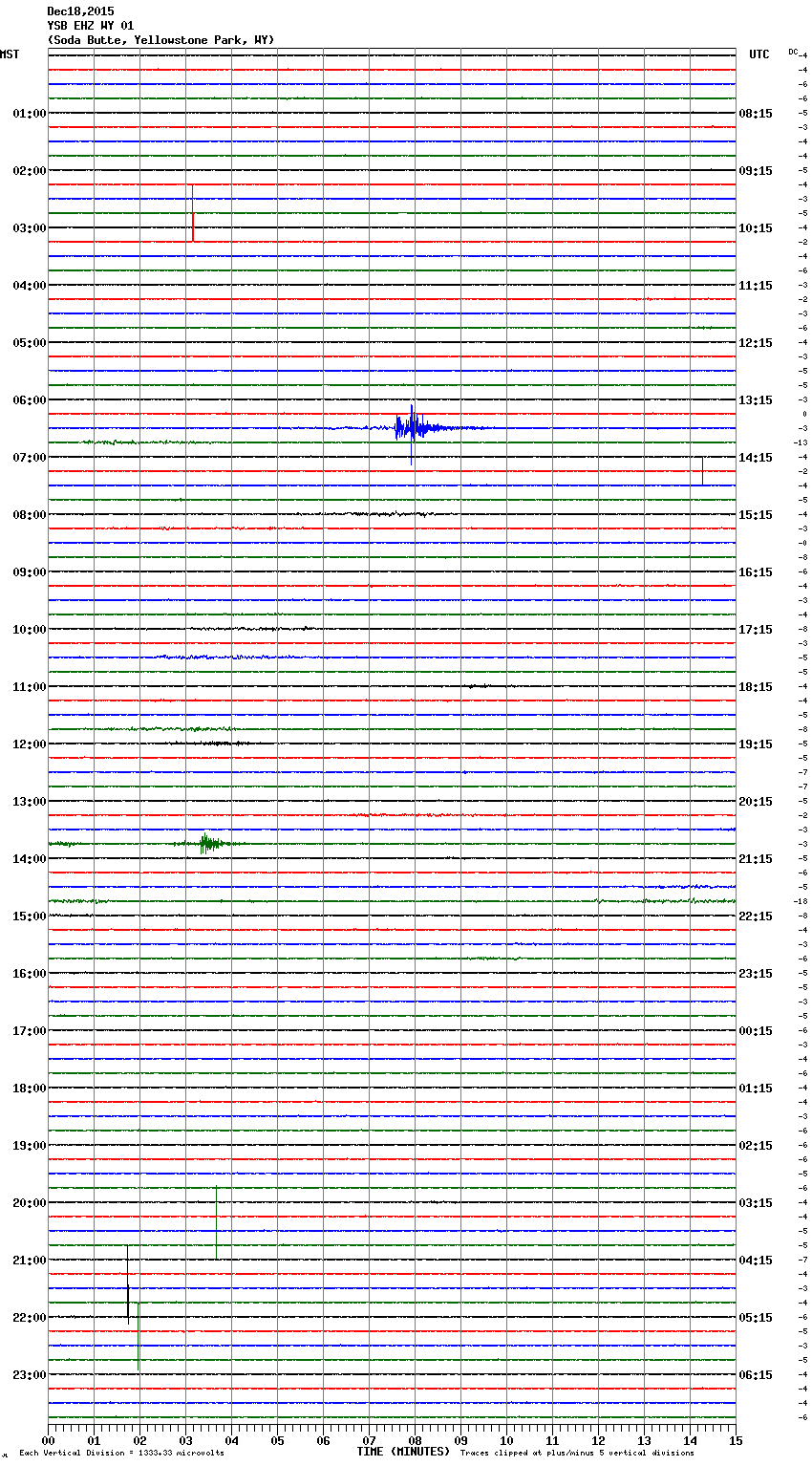Click the UTC timezone header
Screen dimensions: 812x1466
[759, 54]
